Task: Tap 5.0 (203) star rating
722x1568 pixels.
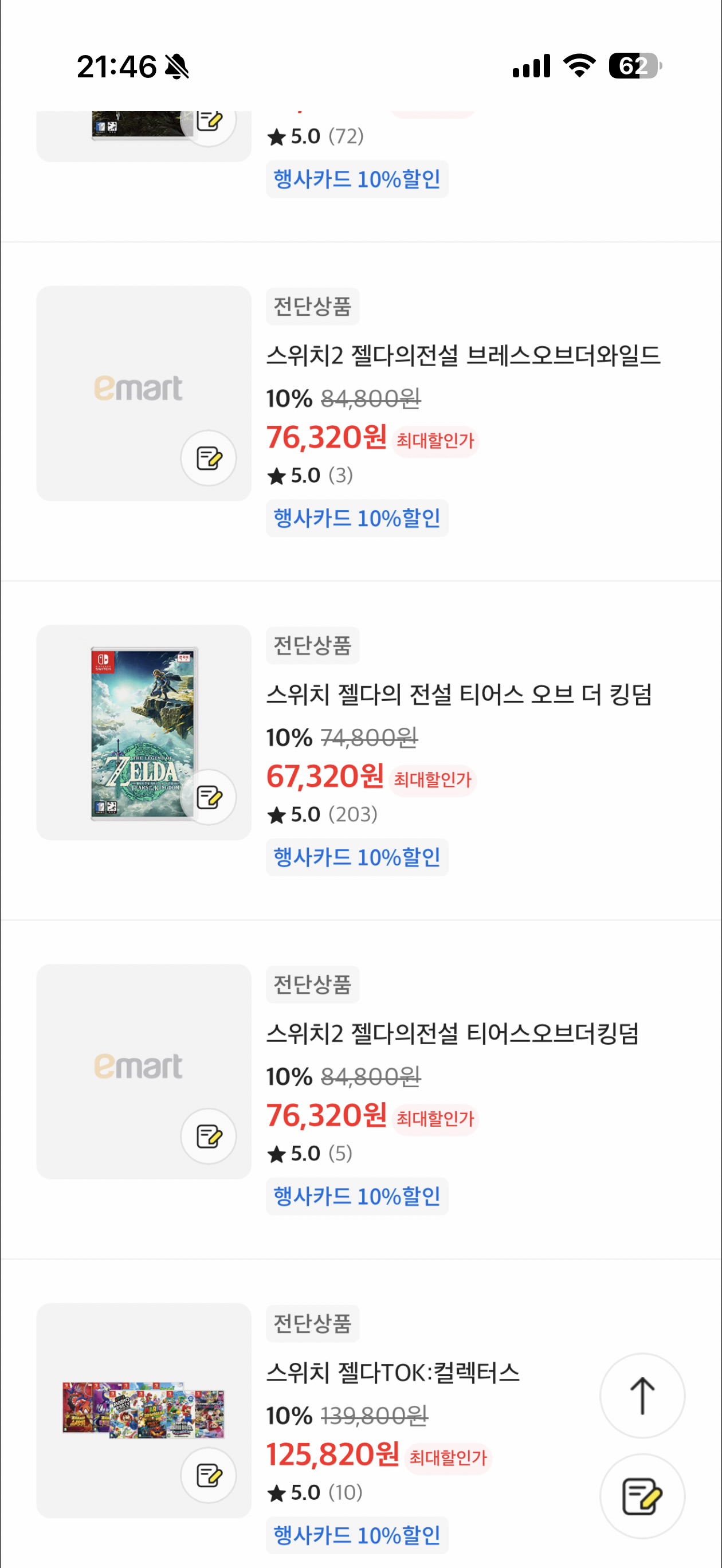Action: pyautogui.click(x=322, y=814)
